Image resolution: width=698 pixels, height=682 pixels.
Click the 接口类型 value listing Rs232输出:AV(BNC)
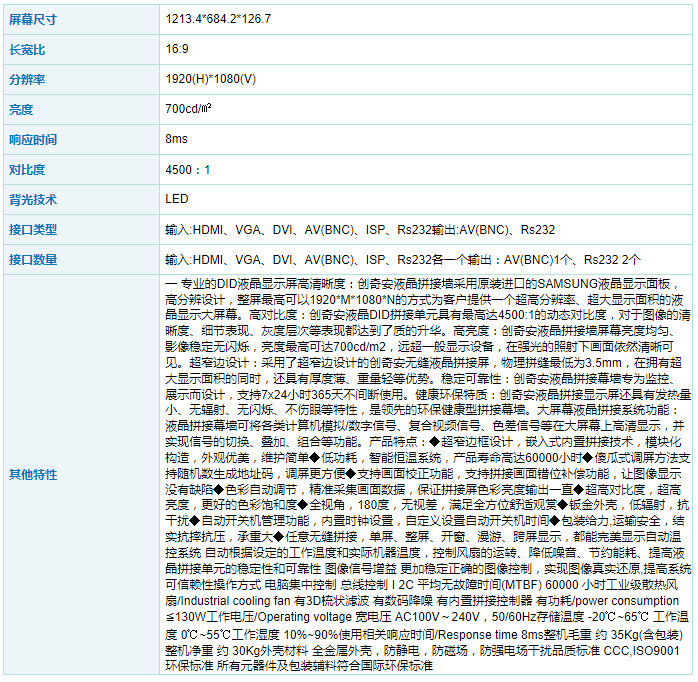point(360,229)
